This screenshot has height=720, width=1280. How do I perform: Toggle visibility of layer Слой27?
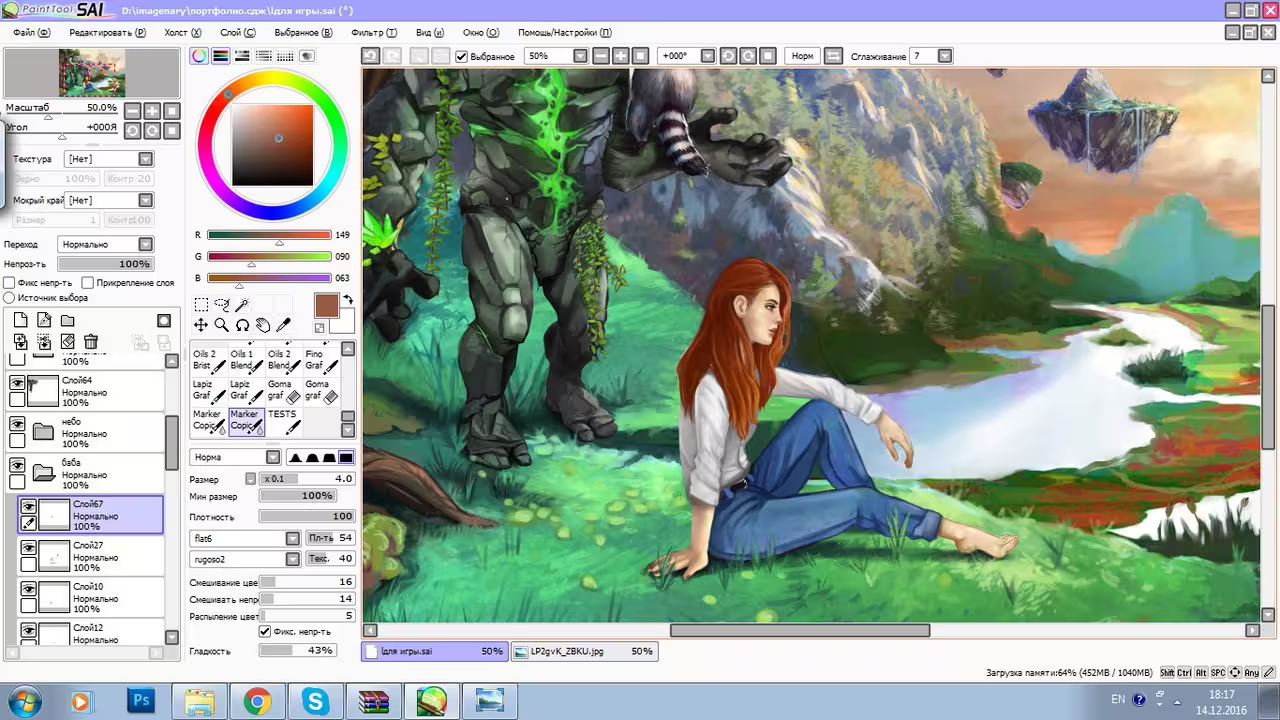(x=28, y=548)
